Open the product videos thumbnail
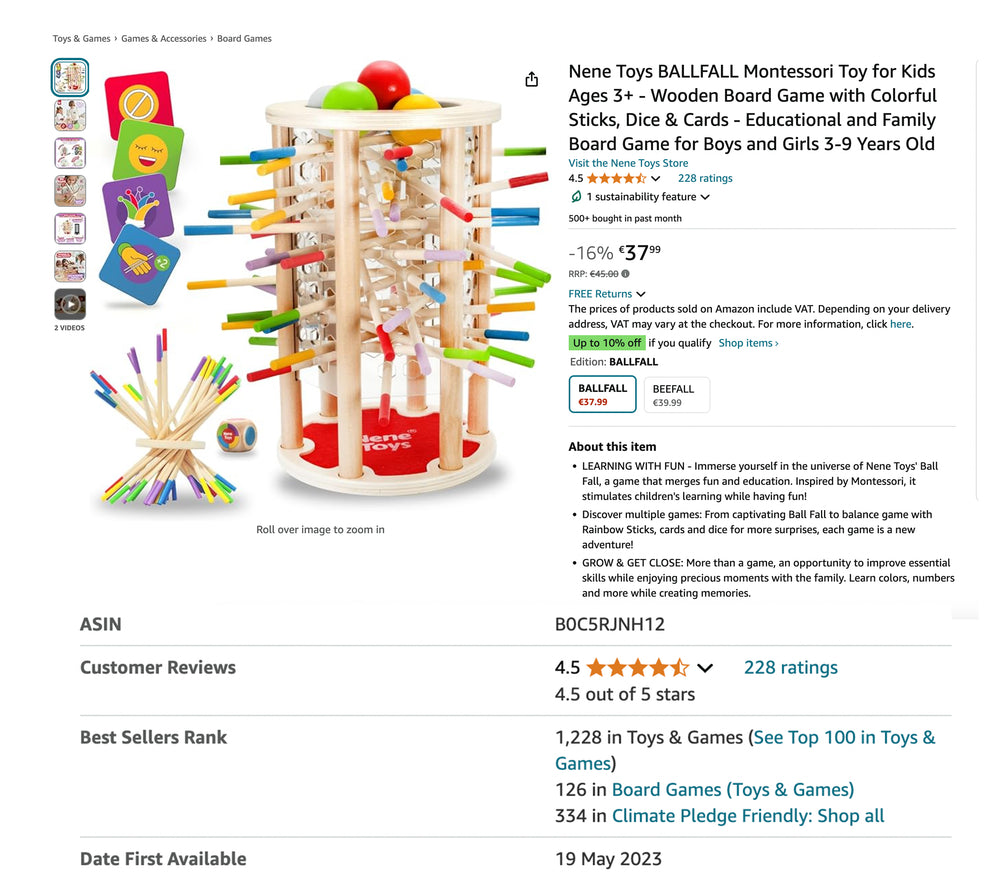This screenshot has height=890, width=1000. point(70,304)
